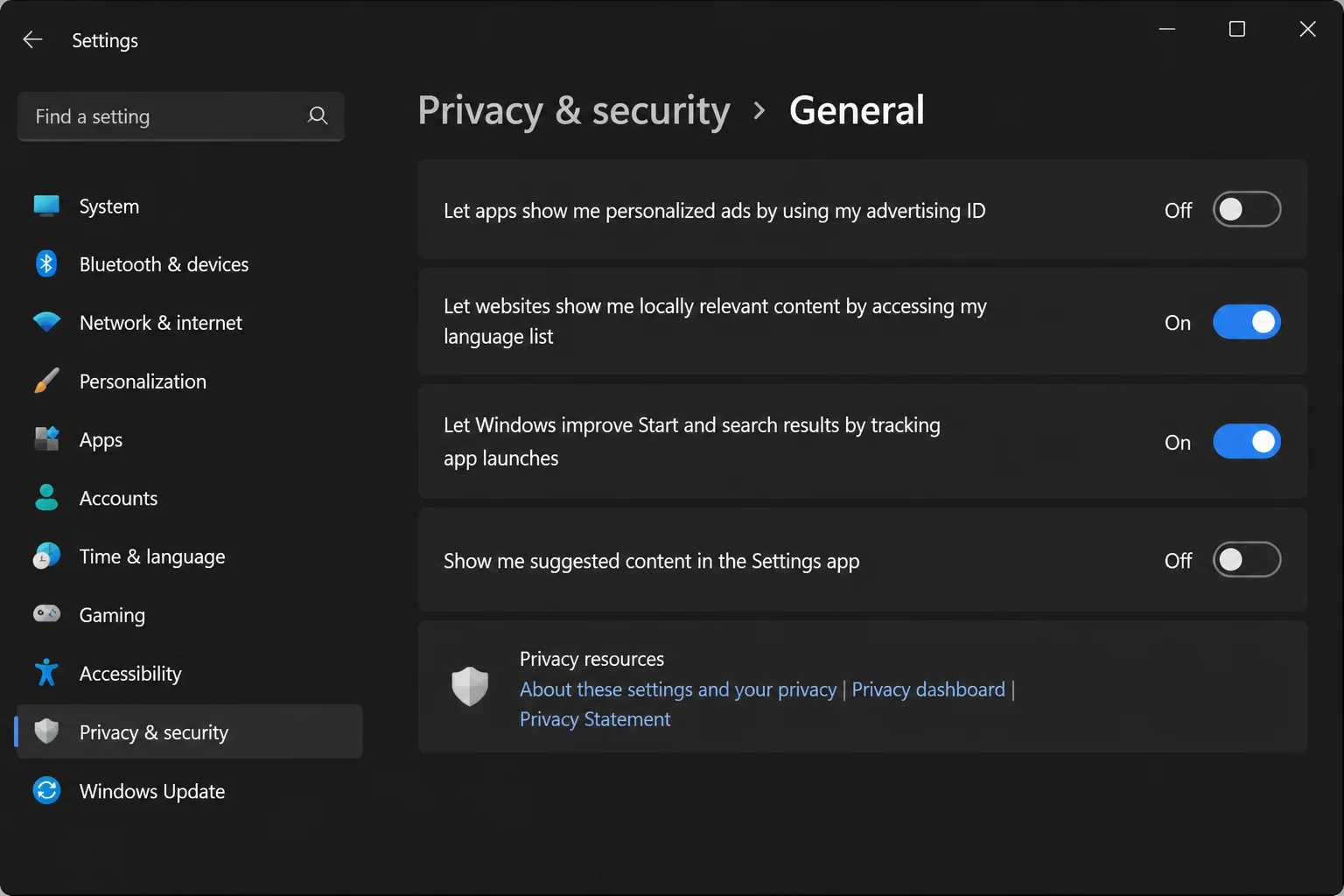Open the System settings category
This screenshot has width=1344, height=896.
click(189, 206)
